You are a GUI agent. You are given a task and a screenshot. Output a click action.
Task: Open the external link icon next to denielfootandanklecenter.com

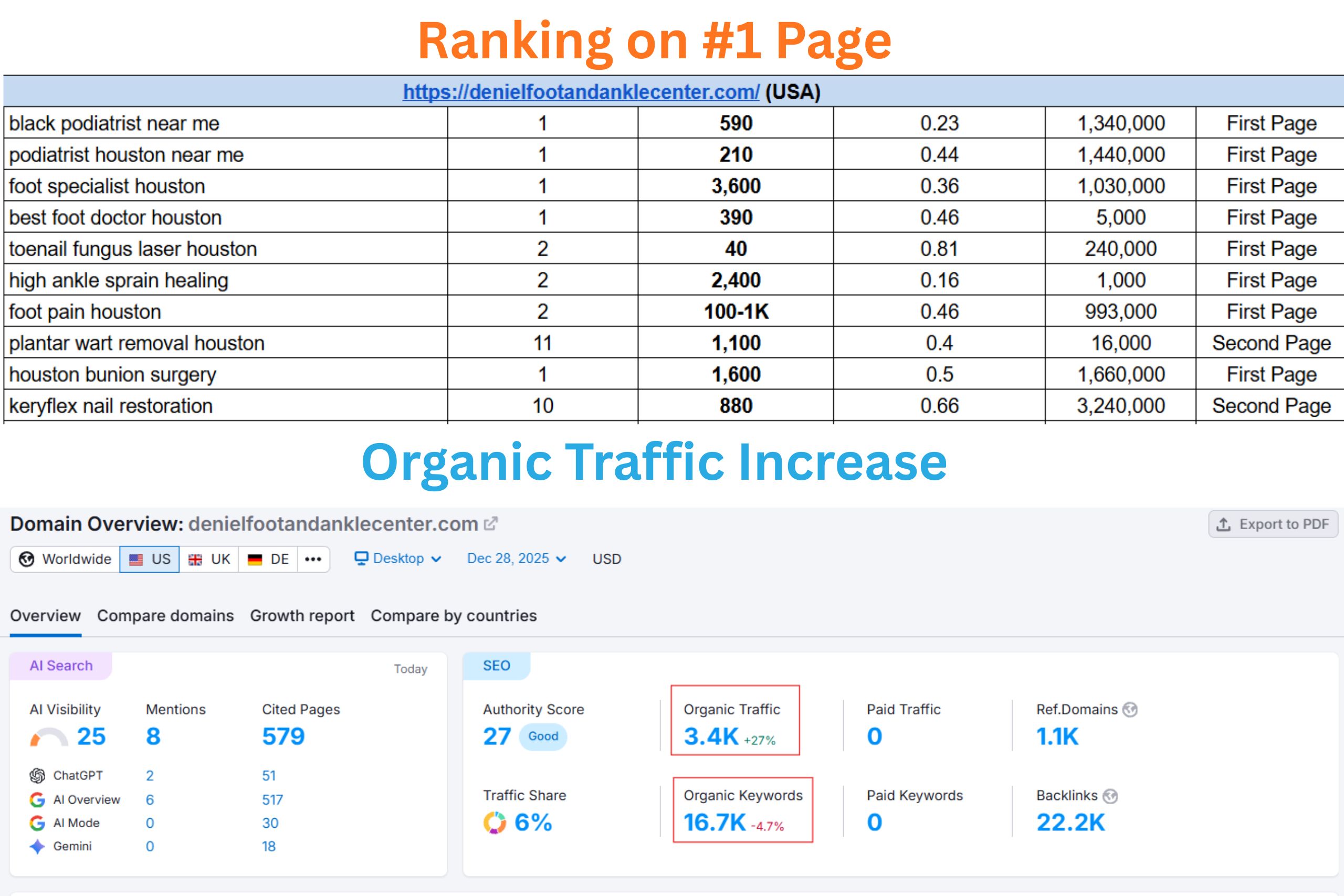[491, 523]
